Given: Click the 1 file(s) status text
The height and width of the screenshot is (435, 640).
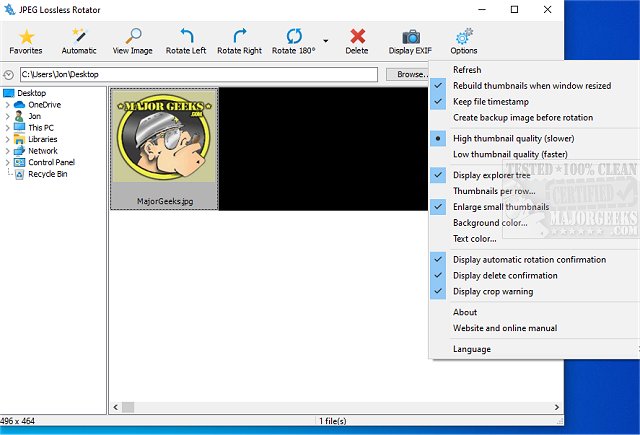Looking at the screenshot, I should [x=333, y=421].
